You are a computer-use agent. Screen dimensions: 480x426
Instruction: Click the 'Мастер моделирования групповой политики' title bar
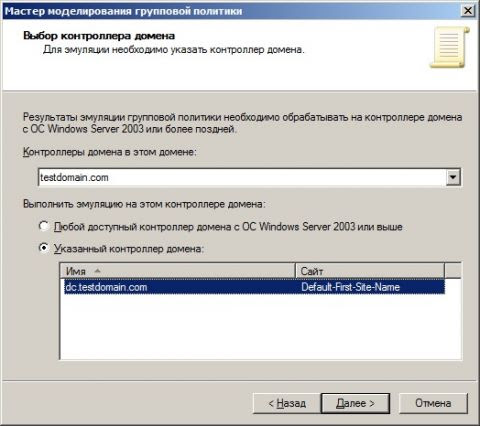coord(123,11)
